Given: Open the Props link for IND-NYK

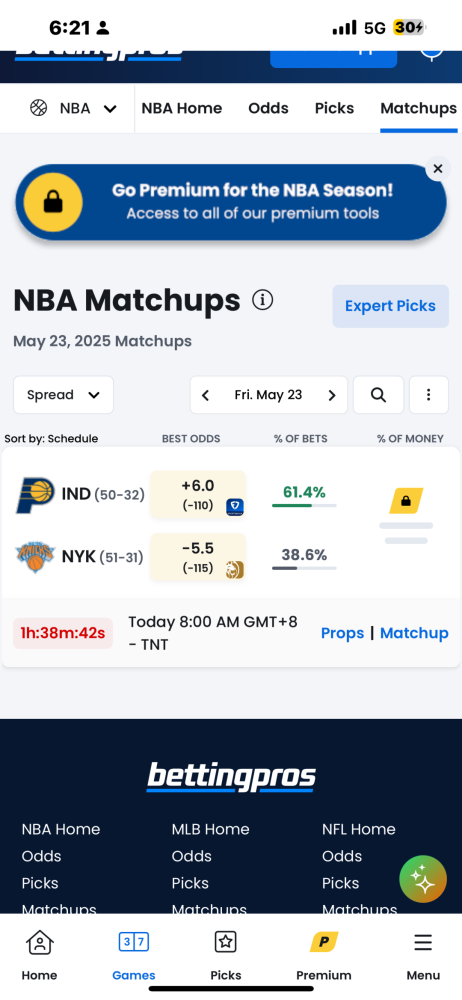Looking at the screenshot, I should tap(343, 633).
